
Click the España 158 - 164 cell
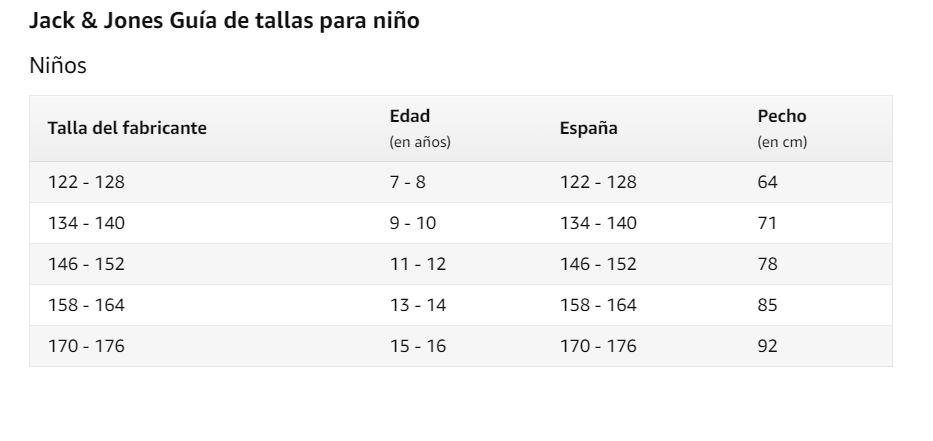[598, 305]
